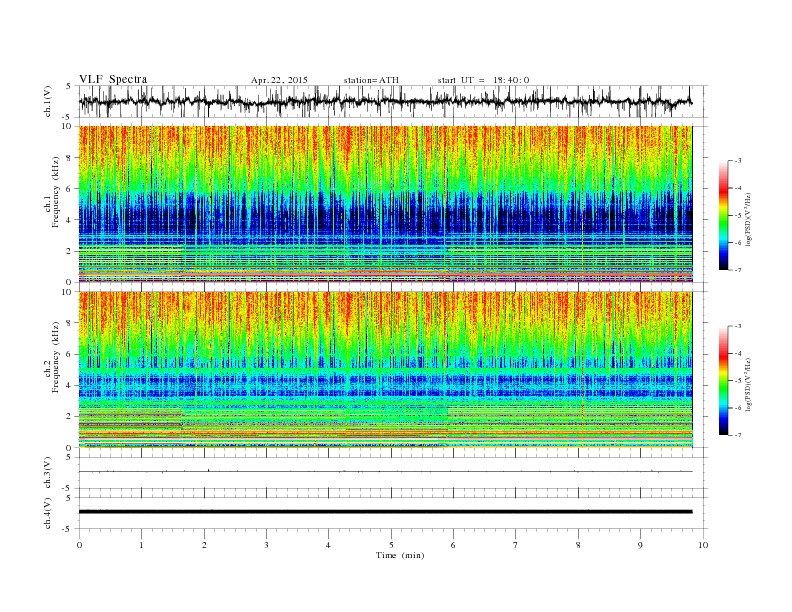792x612 pixels.
Task: Click the "ch.3(V)" axis label
Action: pos(48,473)
